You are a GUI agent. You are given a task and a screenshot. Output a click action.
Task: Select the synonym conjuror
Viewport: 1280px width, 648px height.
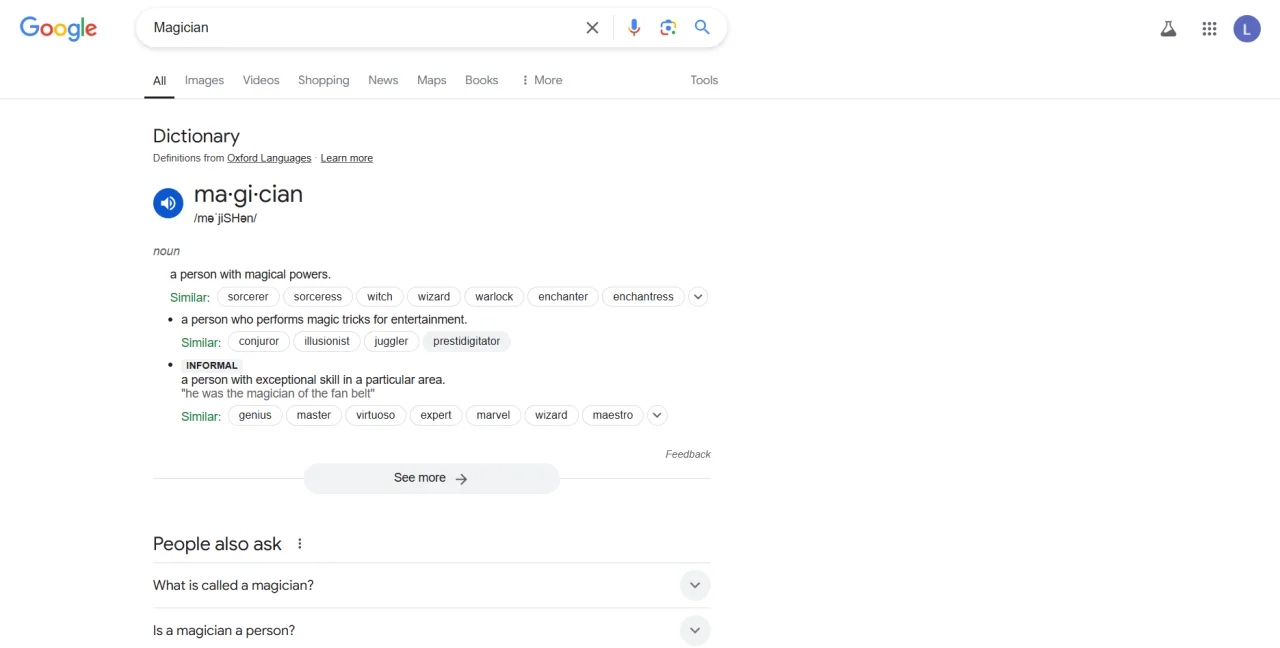click(259, 341)
